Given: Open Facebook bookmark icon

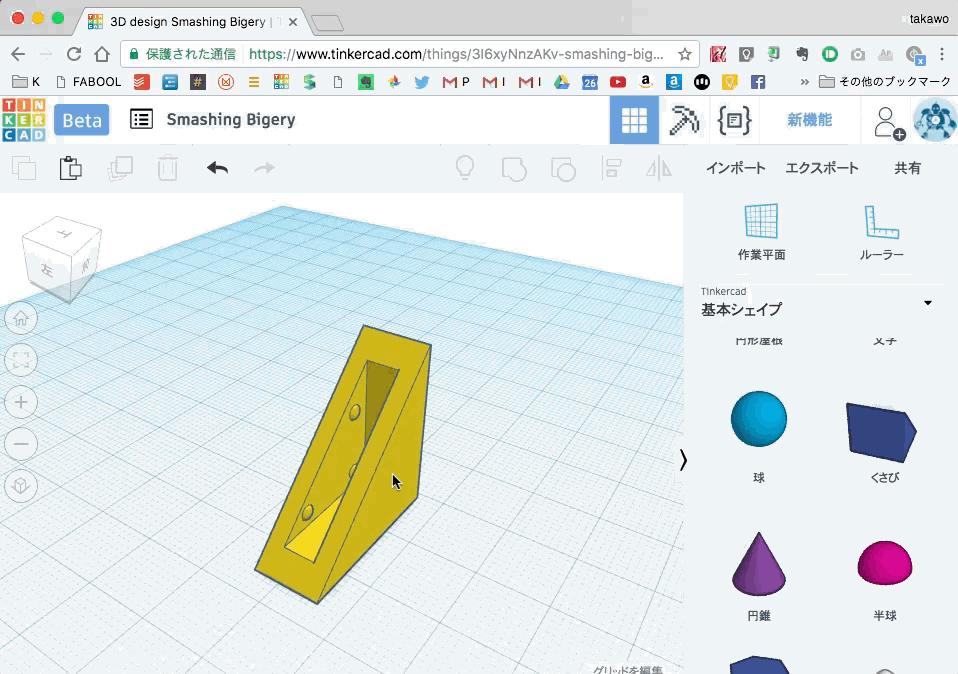Looking at the screenshot, I should pos(758,82).
